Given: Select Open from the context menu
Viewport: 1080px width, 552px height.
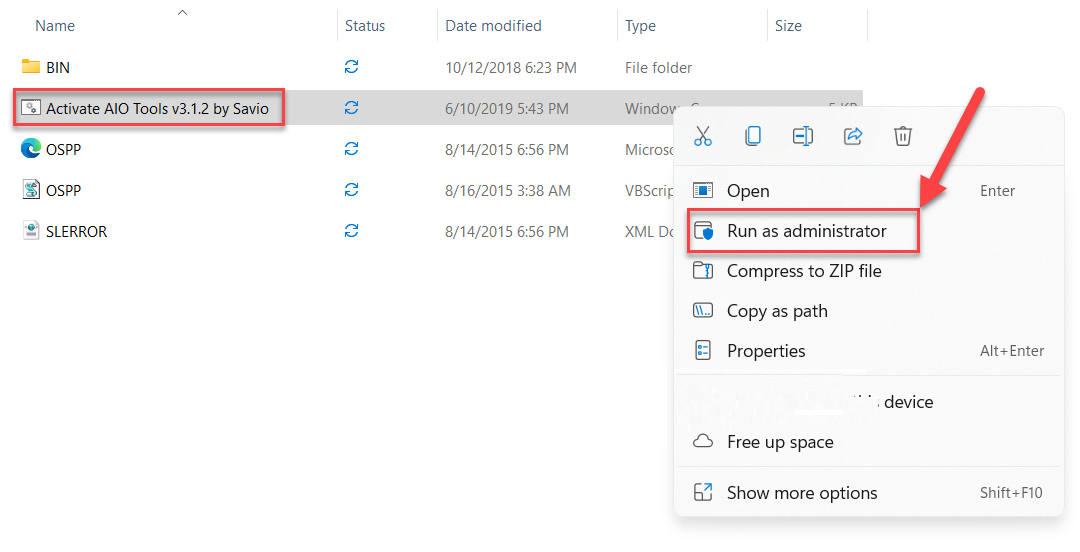Looking at the screenshot, I should click(748, 191).
